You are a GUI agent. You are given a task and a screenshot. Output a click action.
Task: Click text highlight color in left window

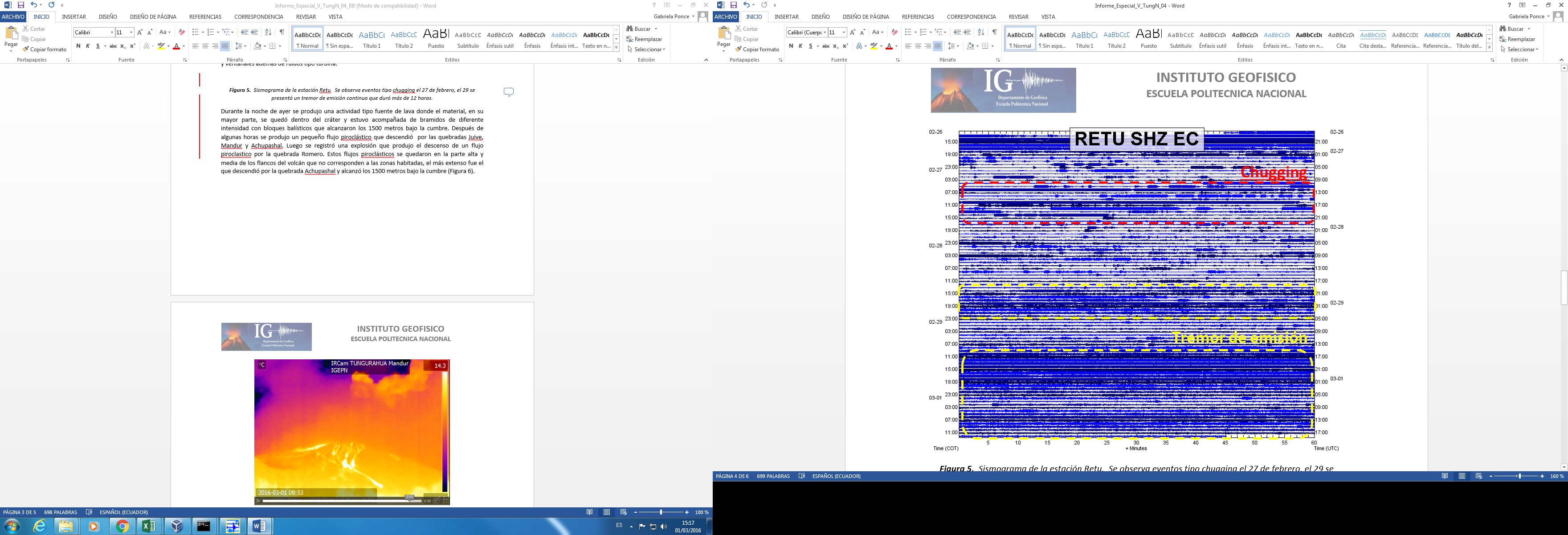pos(161,46)
